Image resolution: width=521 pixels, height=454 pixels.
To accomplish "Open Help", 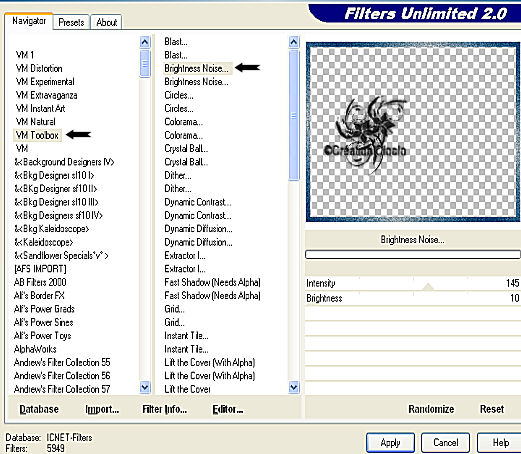I will click(x=500, y=443).
